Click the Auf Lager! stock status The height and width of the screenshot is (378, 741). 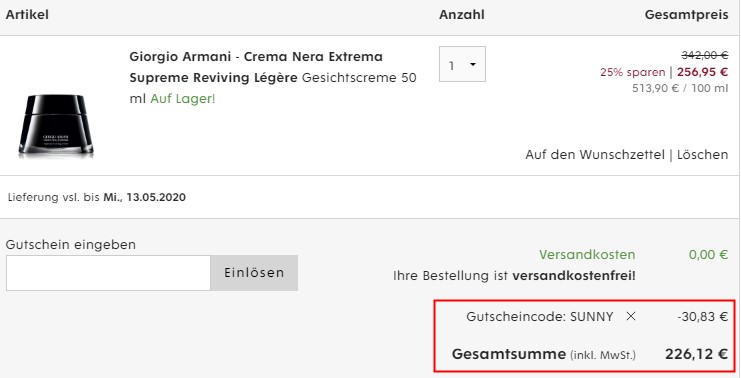pyautogui.click(x=183, y=99)
